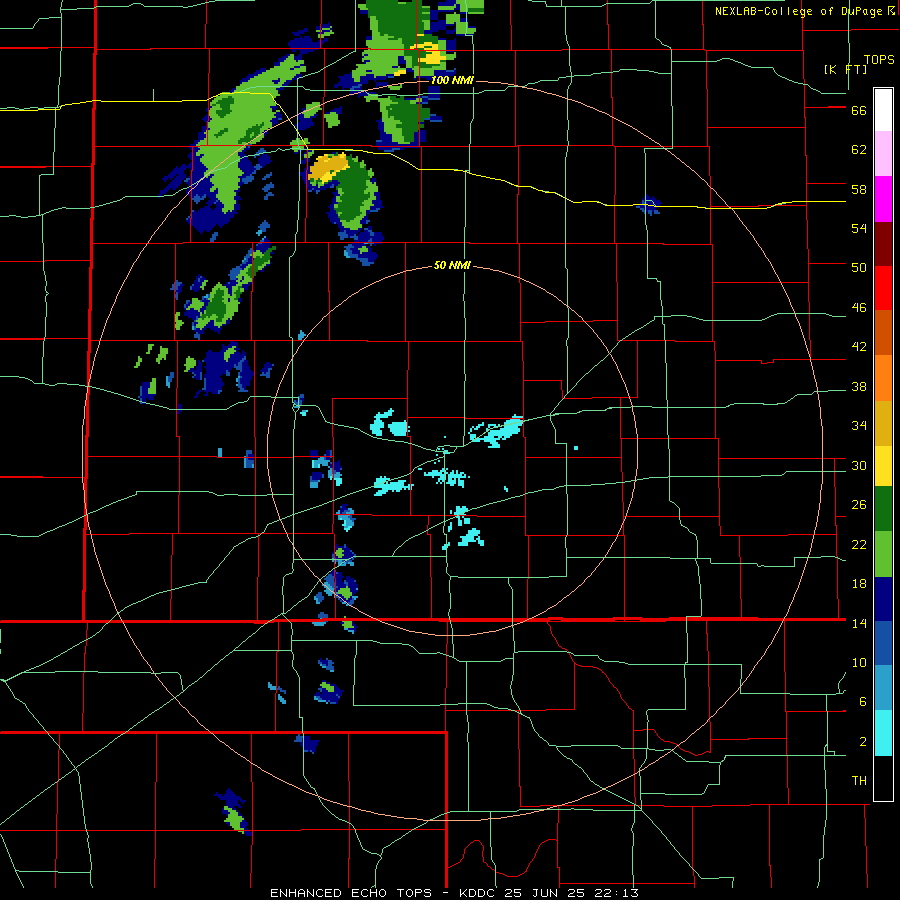Pick the light pink legend swatch
The image size is (900, 900).
click(883, 153)
